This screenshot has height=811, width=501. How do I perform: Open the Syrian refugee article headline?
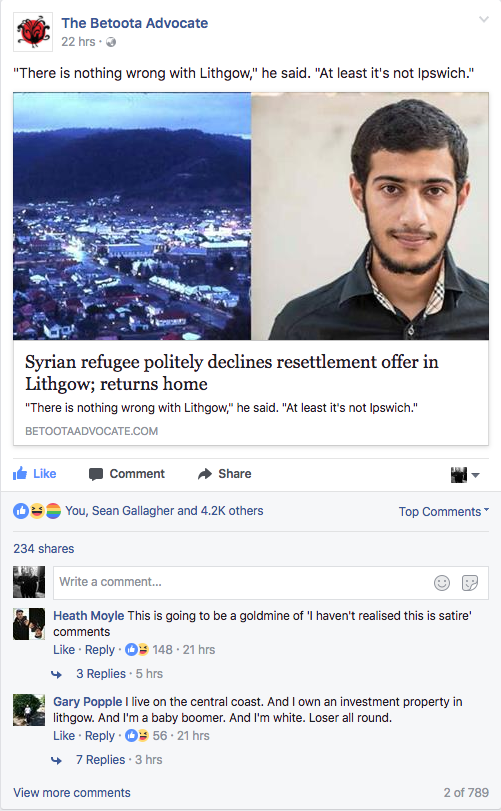(x=232, y=373)
